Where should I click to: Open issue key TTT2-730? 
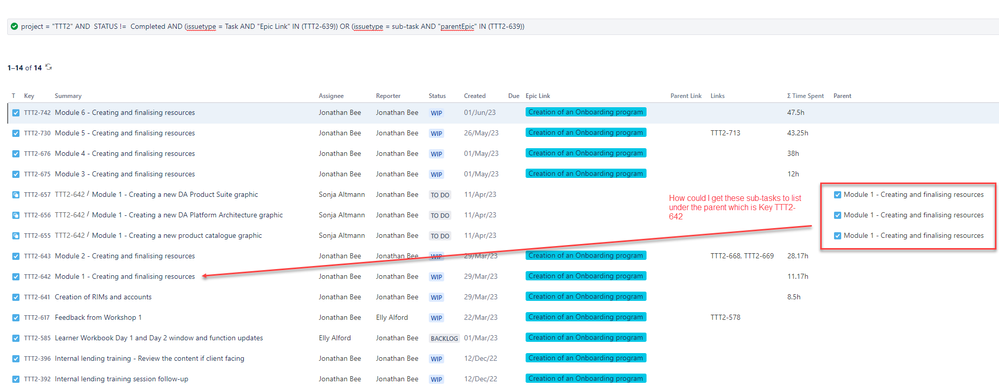(37, 133)
